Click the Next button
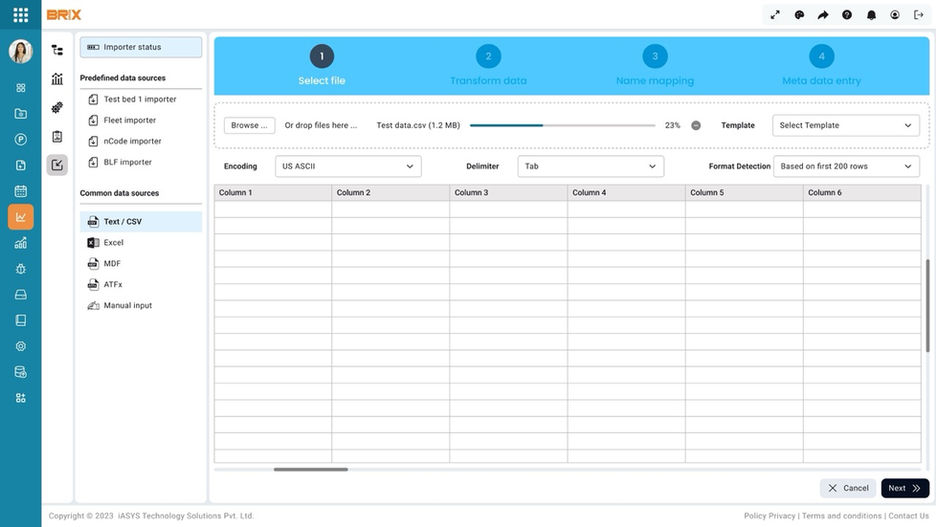The width and height of the screenshot is (936, 527). 905,488
